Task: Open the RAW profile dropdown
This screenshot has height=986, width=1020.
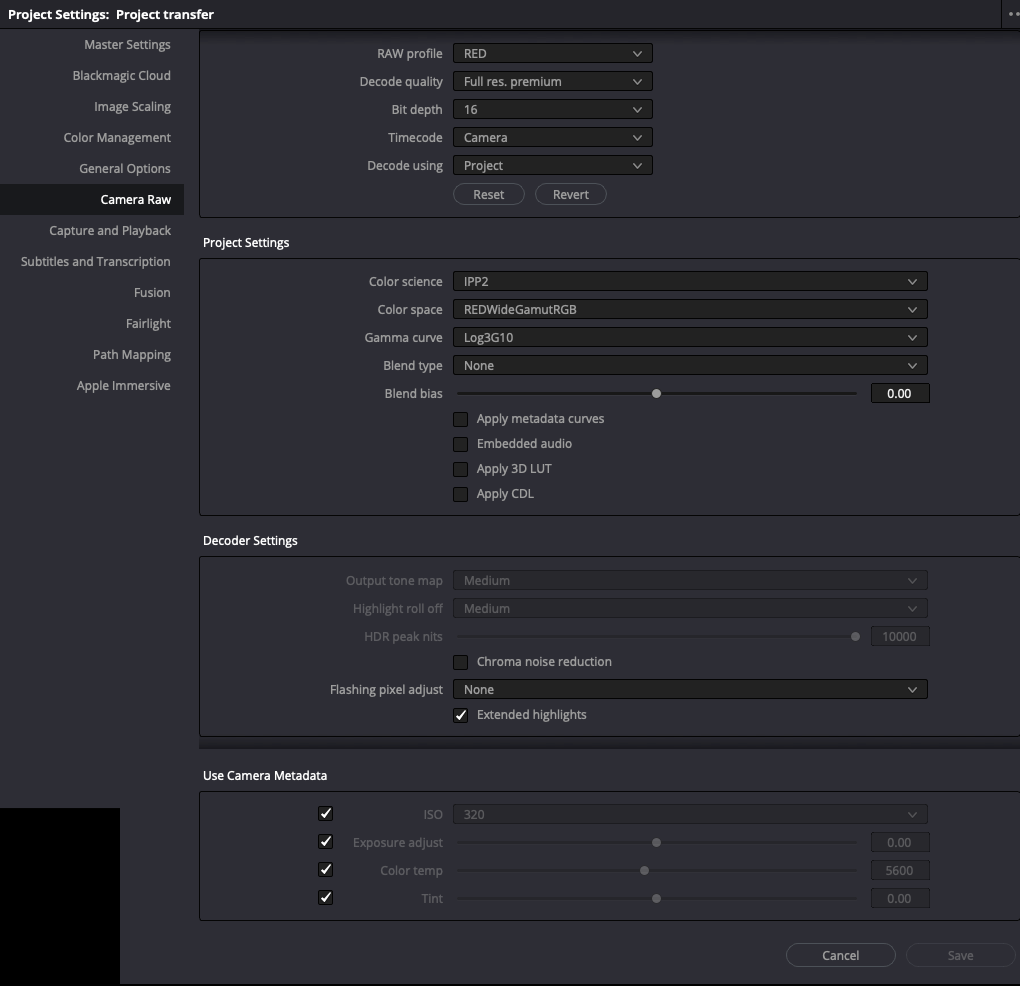Action: point(552,54)
